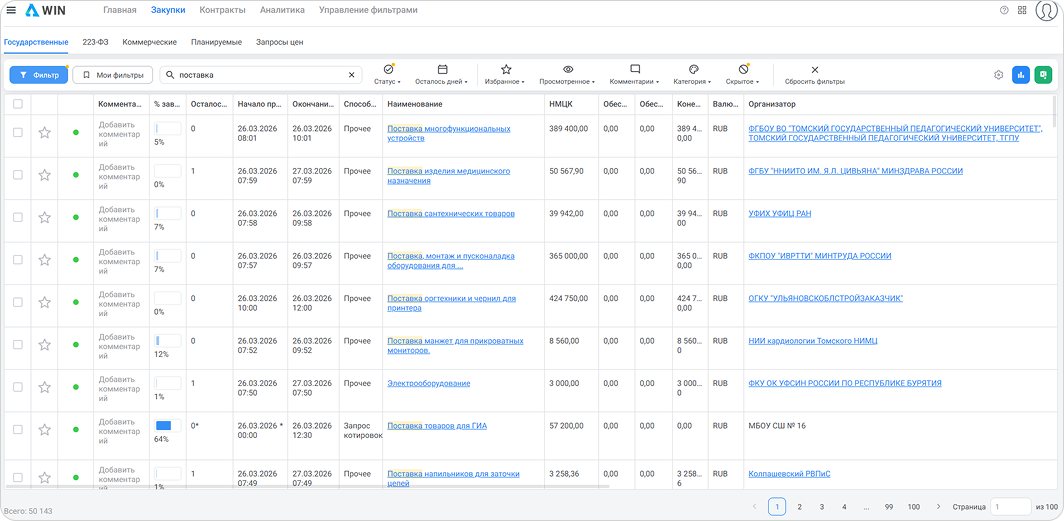Expand the Осталось дней dropdown
Screen dimensions: 1064x521
pos(442,75)
